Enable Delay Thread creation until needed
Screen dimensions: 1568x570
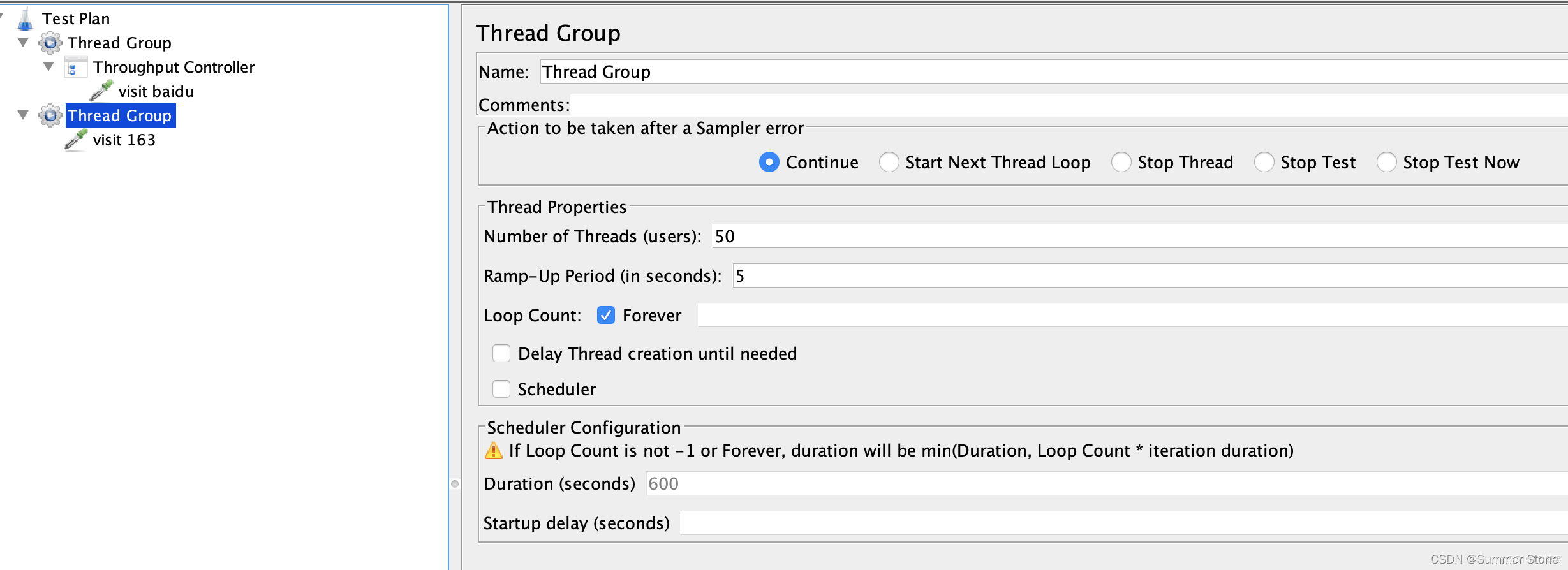501,353
